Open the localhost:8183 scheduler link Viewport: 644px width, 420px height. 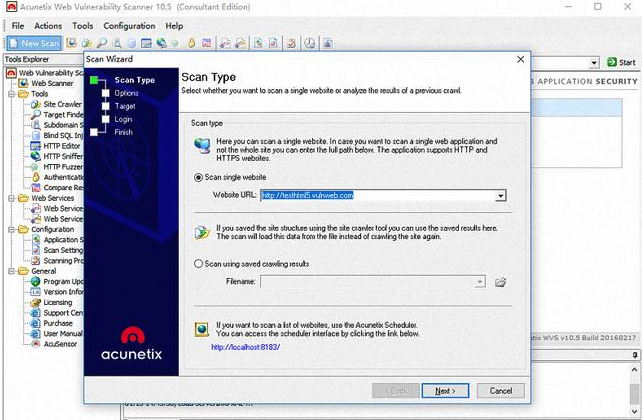[246, 347]
